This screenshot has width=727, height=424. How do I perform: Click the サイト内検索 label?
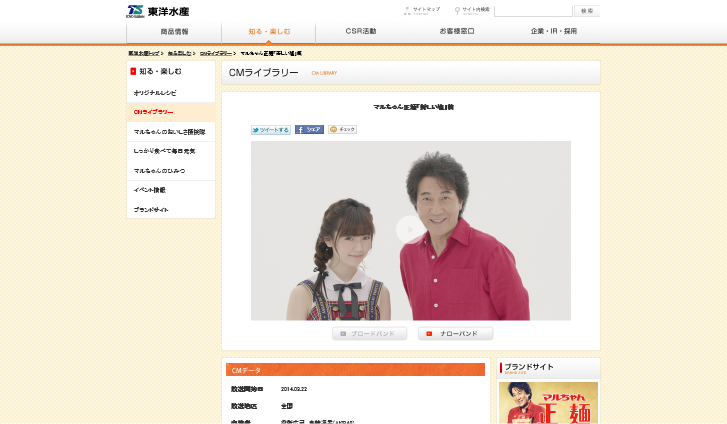click(472, 10)
